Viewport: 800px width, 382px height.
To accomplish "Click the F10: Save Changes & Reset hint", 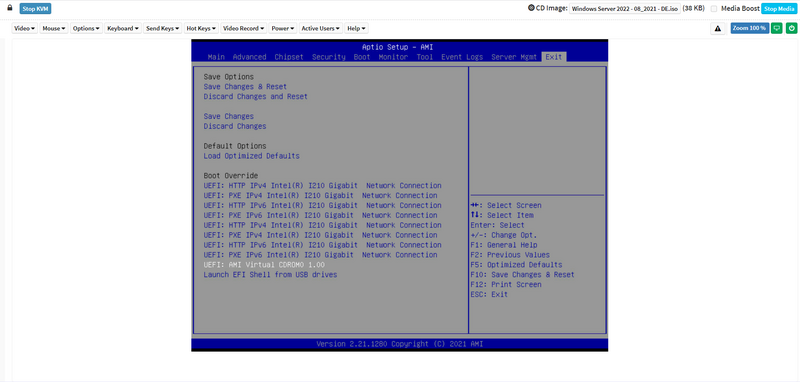I will (x=522, y=274).
